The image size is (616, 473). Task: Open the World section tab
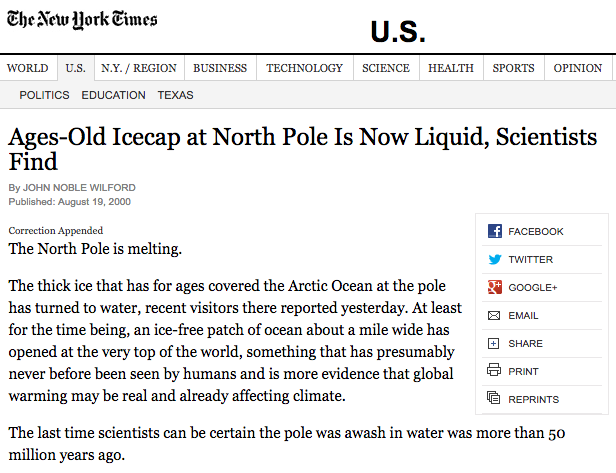pos(28,68)
